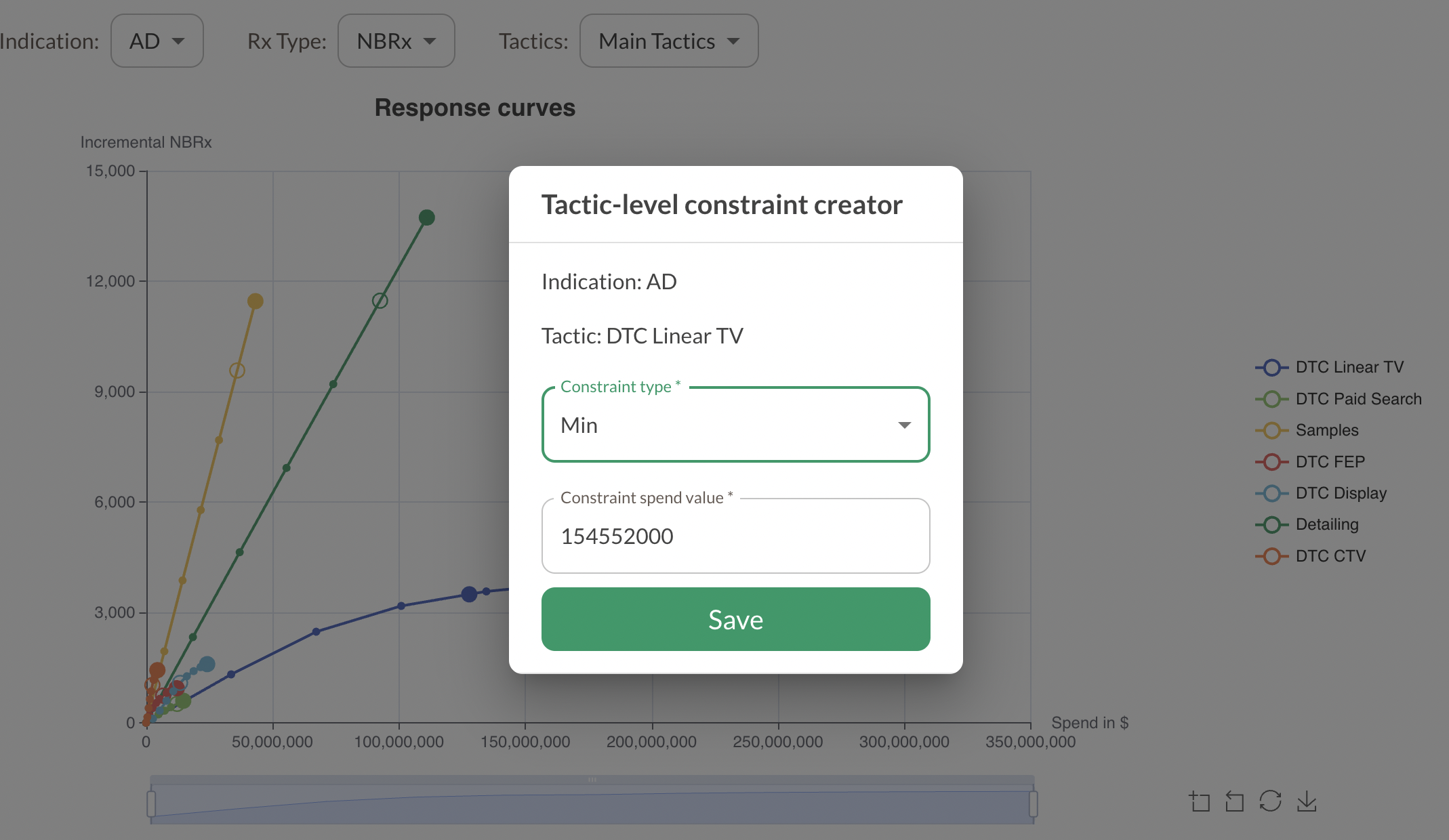Click the large DTC Linear TV marker on blue curve
This screenshot has height=840, width=1449.
(468, 594)
